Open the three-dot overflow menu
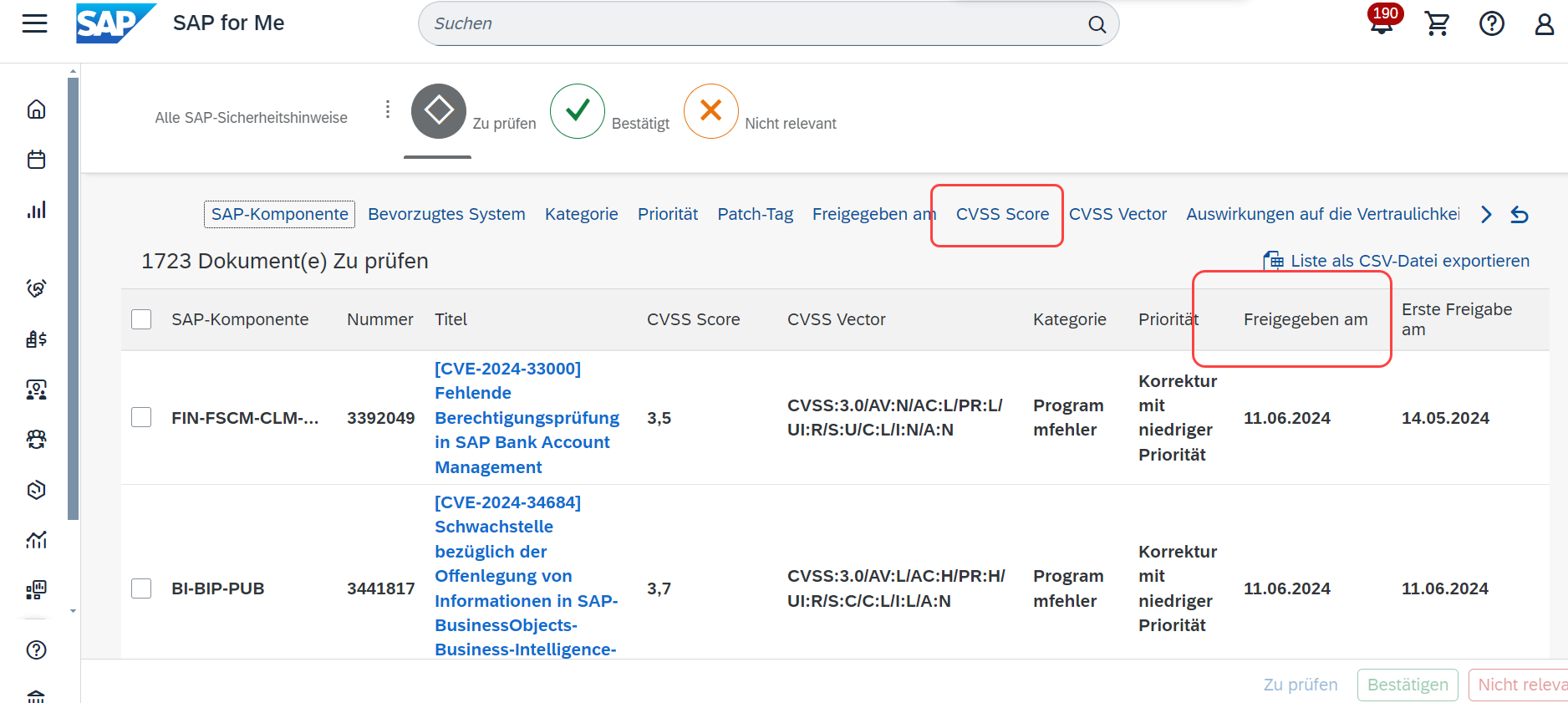Image resolution: width=1568 pixels, height=703 pixels. [x=388, y=110]
